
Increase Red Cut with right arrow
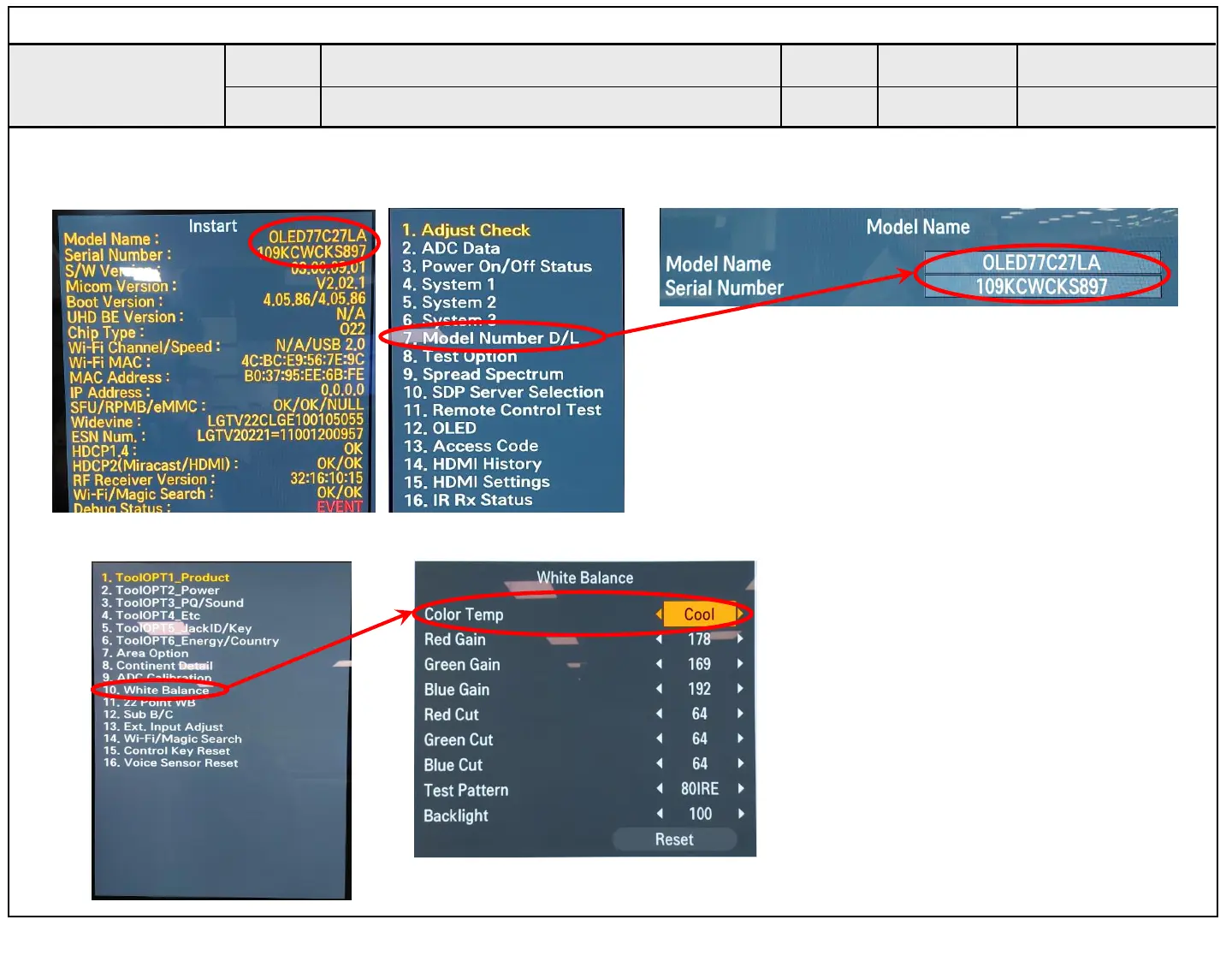740,713
